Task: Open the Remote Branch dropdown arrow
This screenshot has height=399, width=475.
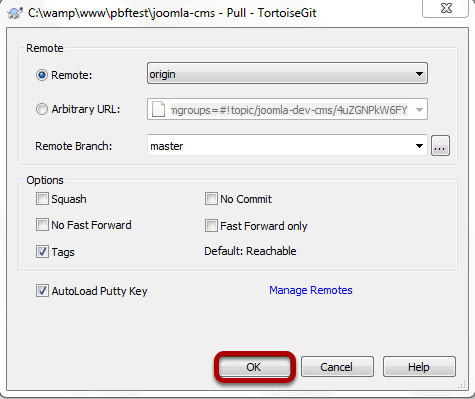Action: [x=419, y=146]
